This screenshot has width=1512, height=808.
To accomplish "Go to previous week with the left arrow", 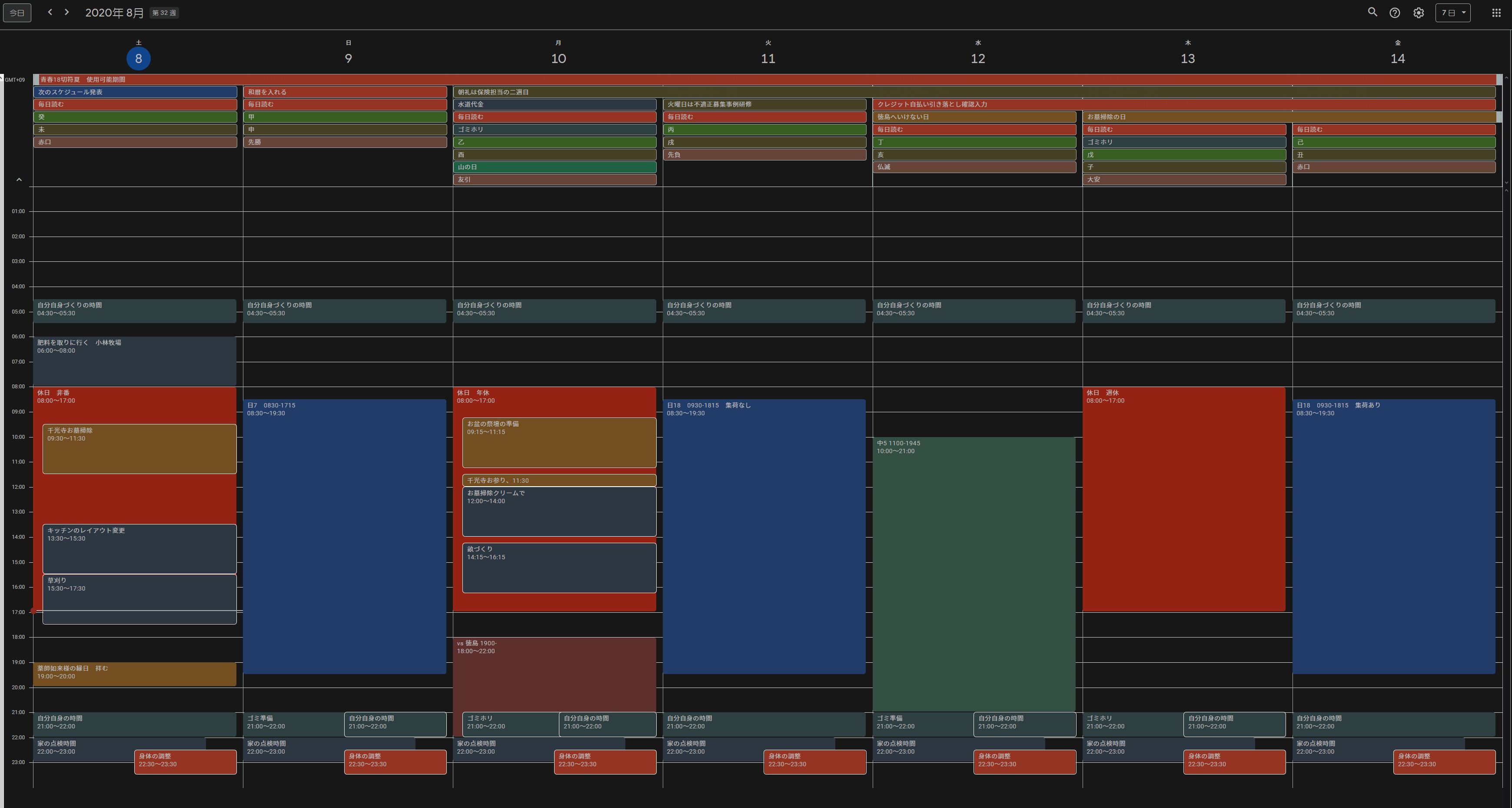I will click(x=50, y=12).
